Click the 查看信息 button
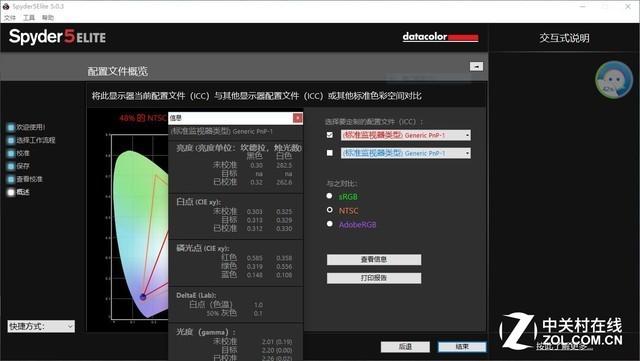This screenshot has width=640, height=361. click(x=374, y=260)
